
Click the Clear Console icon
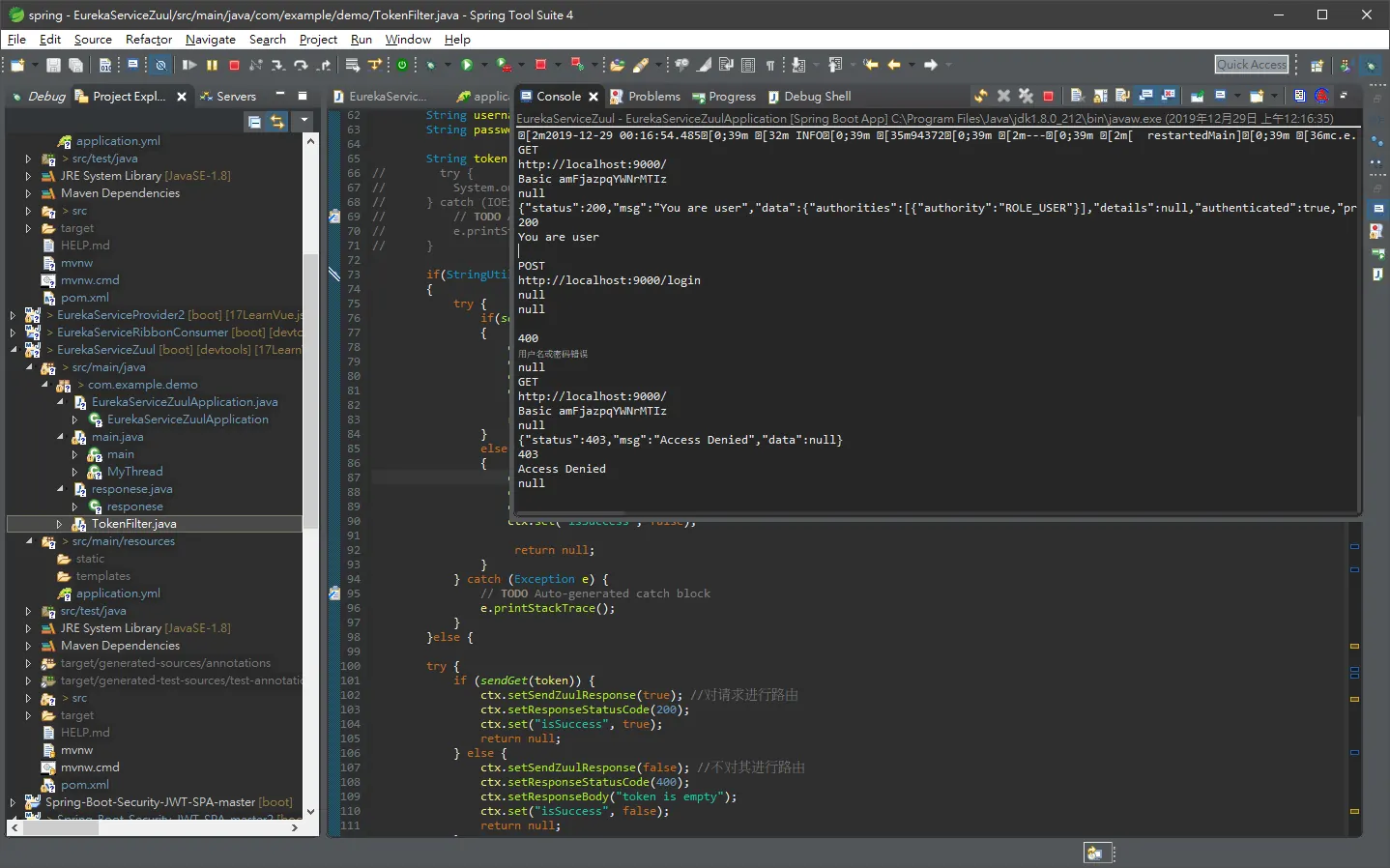pyautogui.click(x=1077, y=96)
